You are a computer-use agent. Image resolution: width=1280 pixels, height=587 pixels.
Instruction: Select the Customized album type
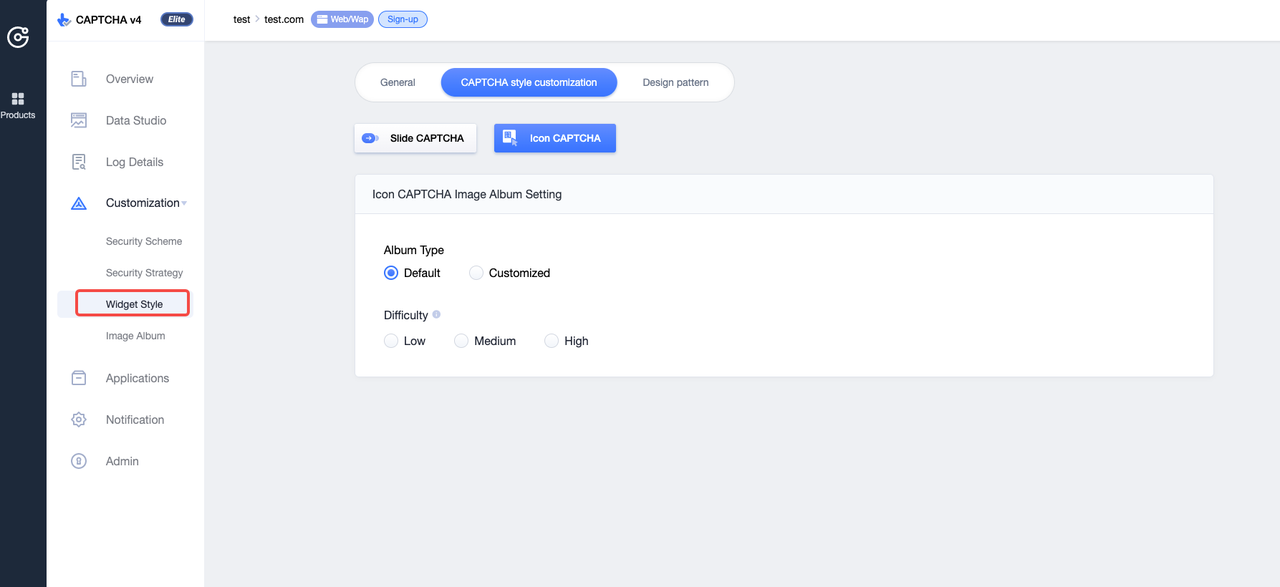[477, 273]
